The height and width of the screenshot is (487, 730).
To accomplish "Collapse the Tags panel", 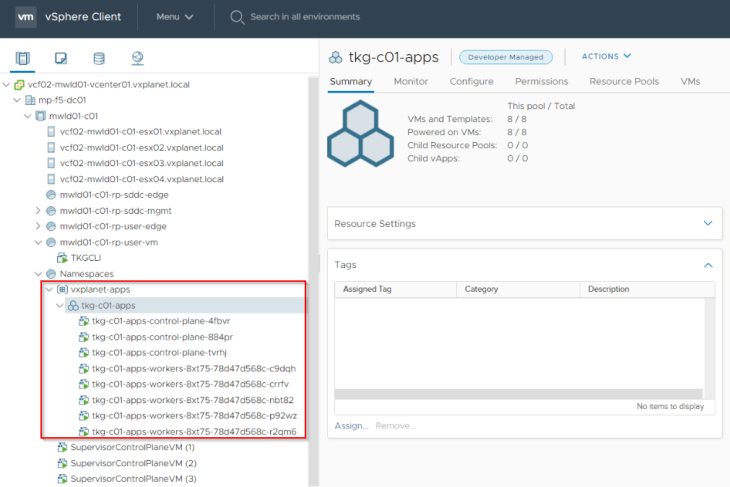I will click(708, 265).
